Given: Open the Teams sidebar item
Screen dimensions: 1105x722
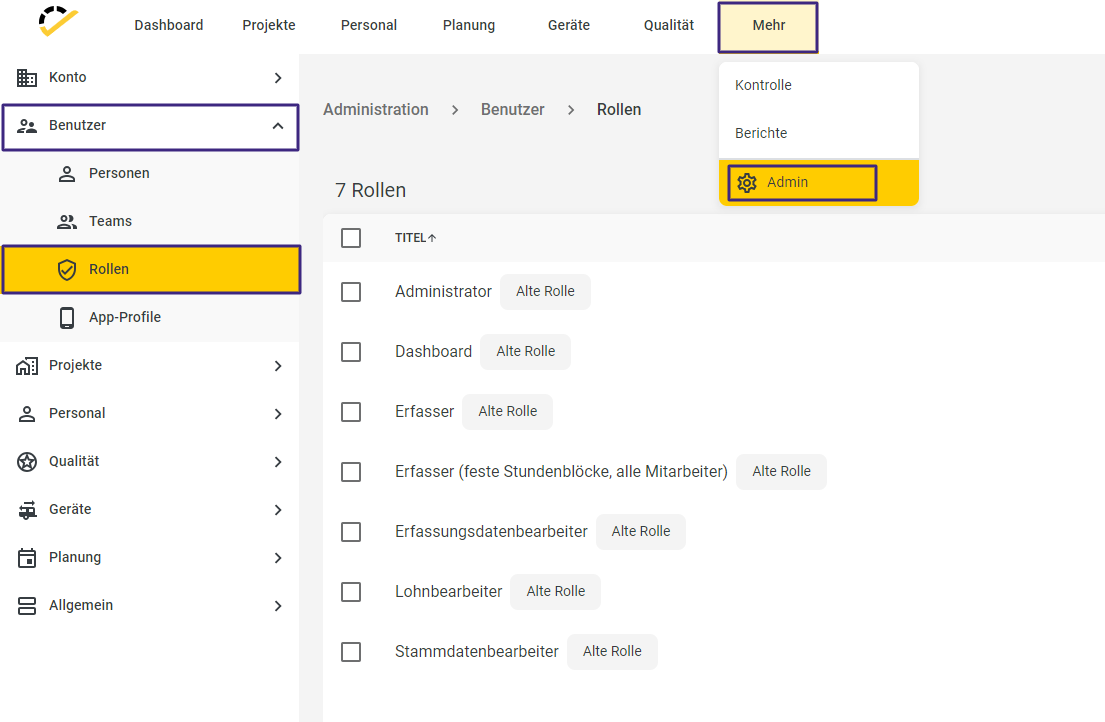Looking at the screenshot, I should [x=150, y=222].
